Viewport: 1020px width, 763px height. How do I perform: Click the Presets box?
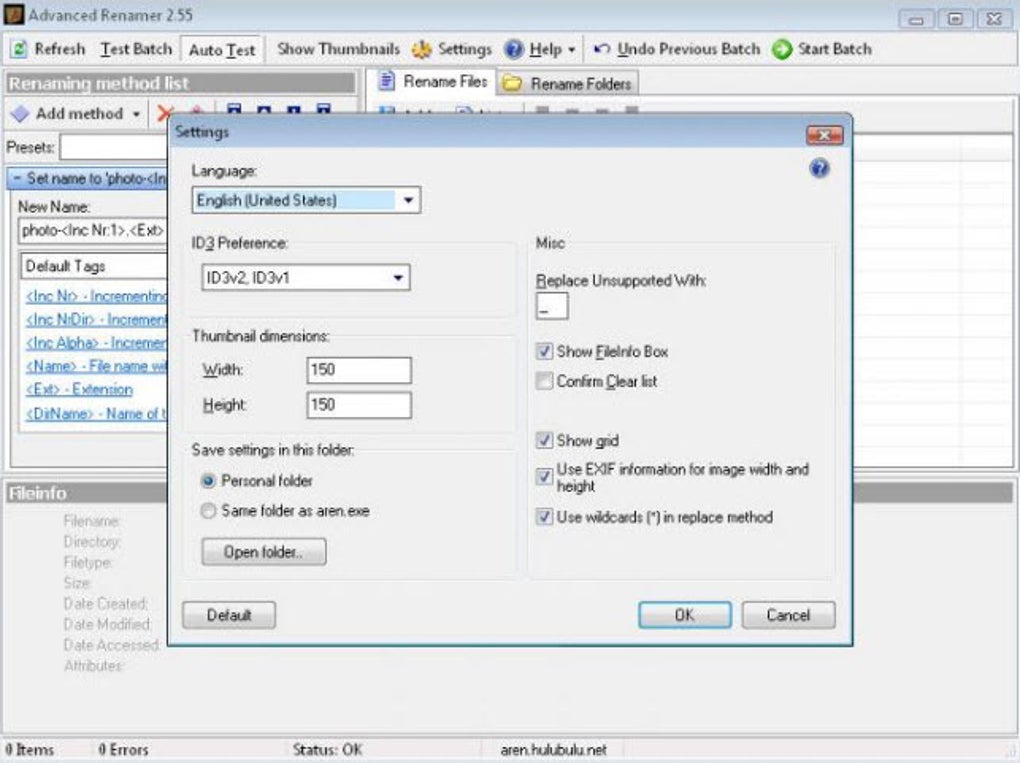click(x=113, y=147)
